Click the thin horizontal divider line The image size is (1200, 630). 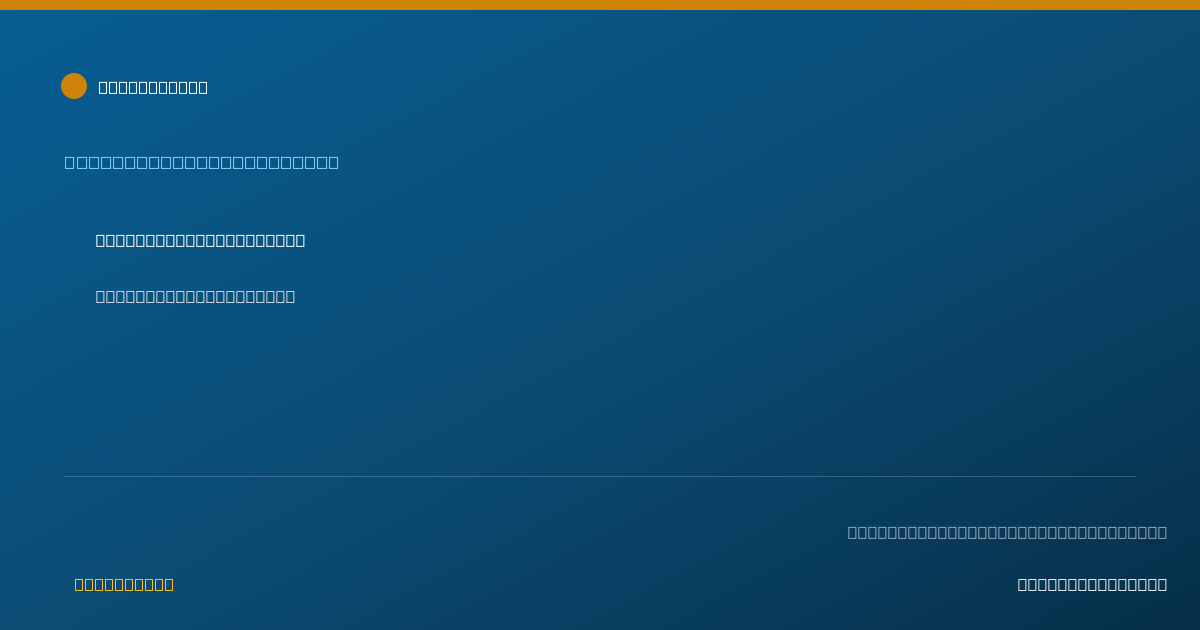tap(600, 476)
